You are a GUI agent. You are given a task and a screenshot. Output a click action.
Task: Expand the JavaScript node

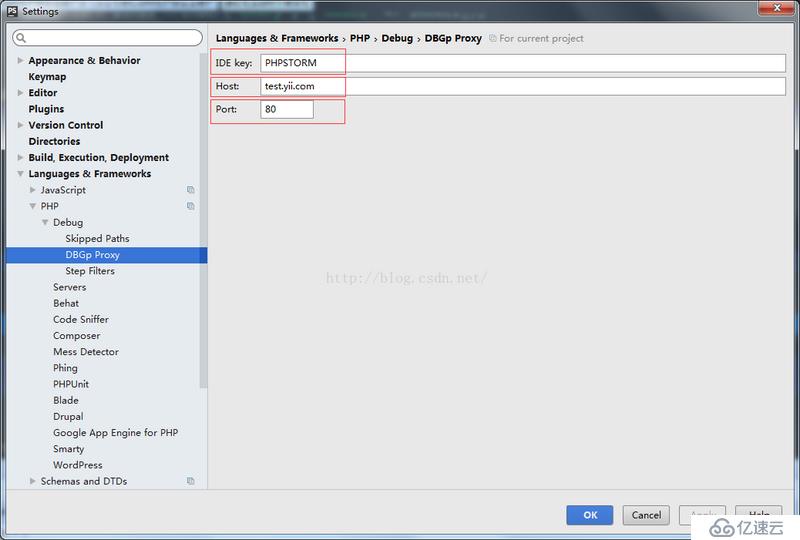coord(33,190)
